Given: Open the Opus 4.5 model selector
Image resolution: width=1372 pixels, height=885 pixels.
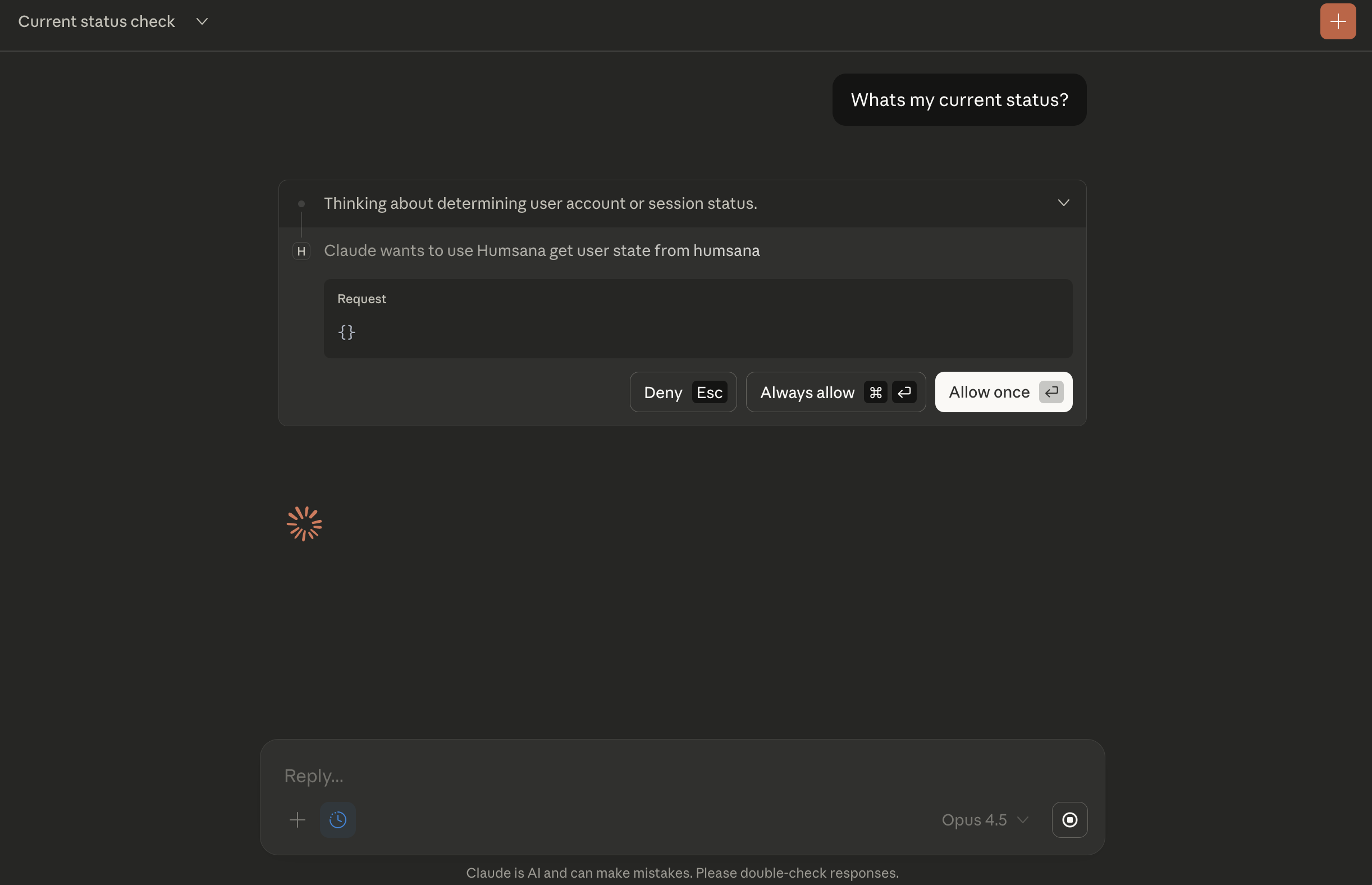Looking at the screenshot, I should point(984,819).
